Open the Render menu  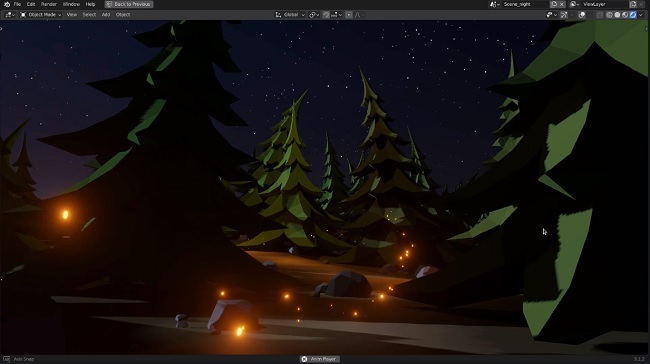click(x=49, y=4)
